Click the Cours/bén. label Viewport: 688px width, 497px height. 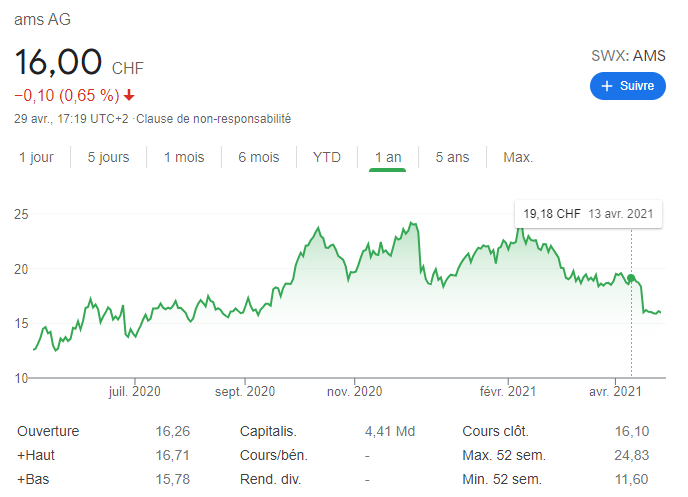tap(274, 455)
